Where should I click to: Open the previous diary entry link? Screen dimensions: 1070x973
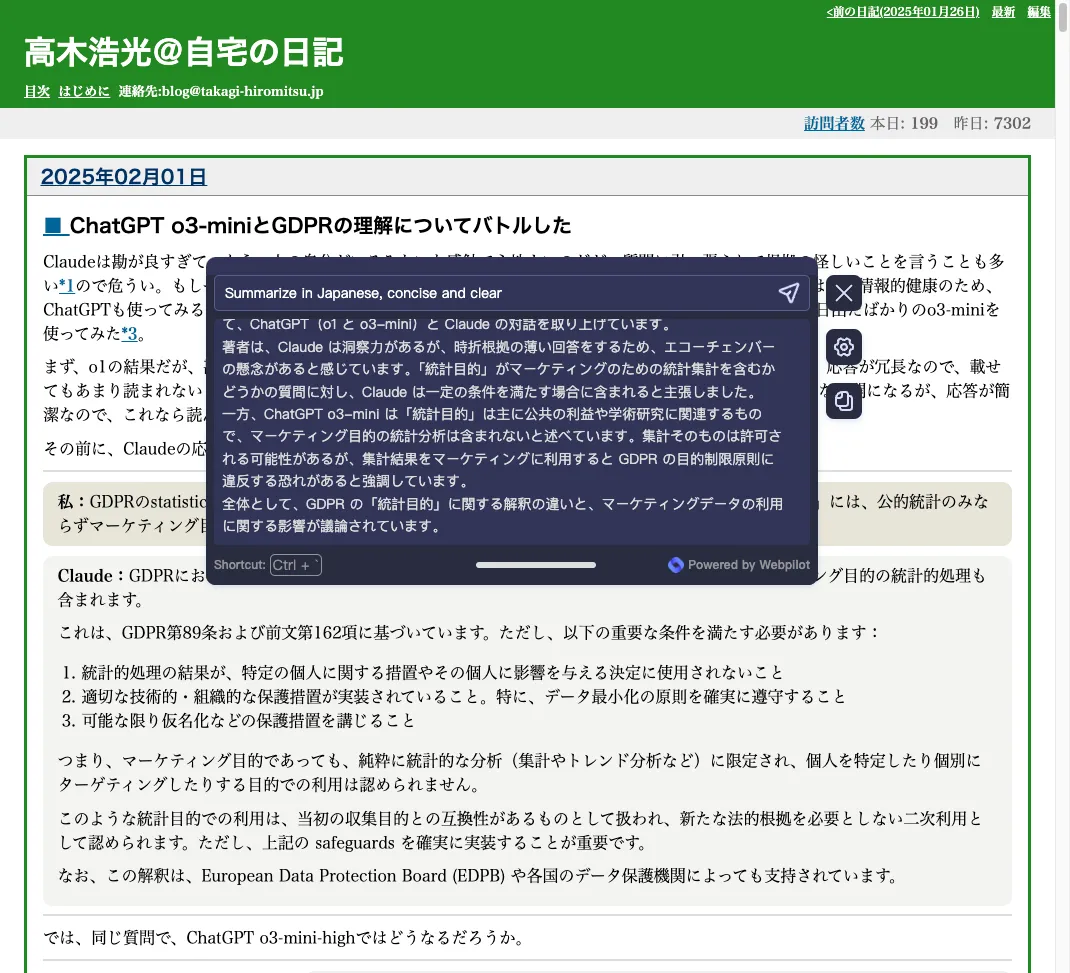pyautogui.click(x=902, y=12)
